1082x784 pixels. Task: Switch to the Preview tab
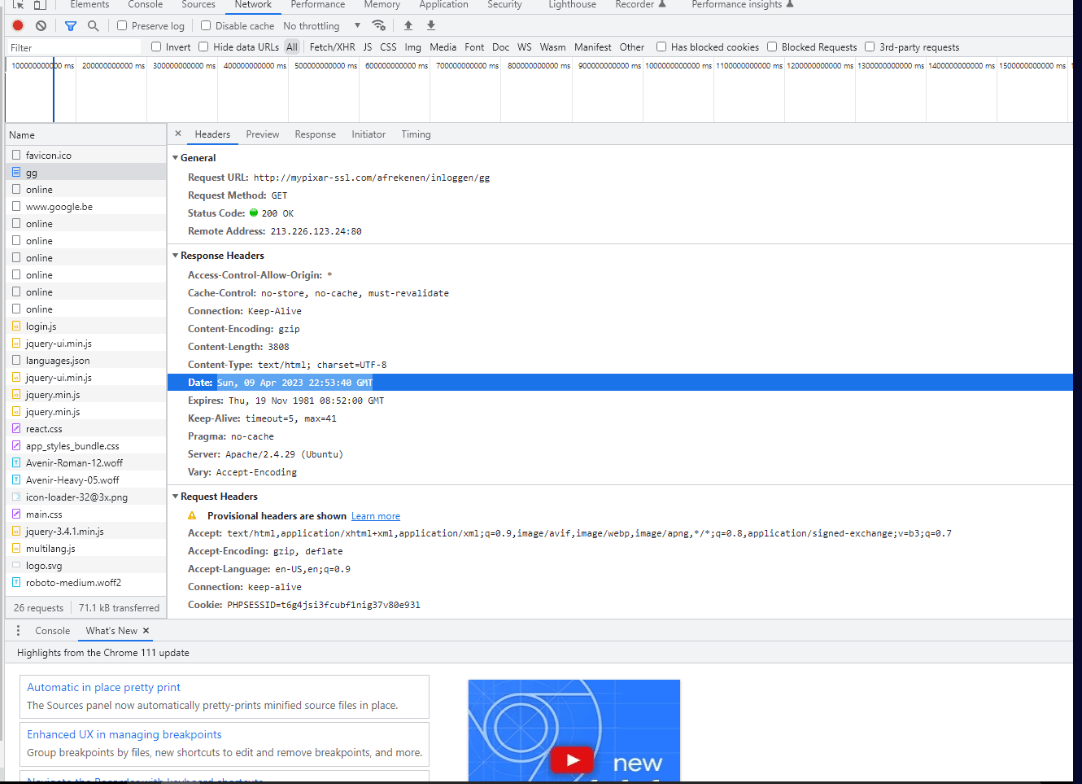[x=262, y=135]
